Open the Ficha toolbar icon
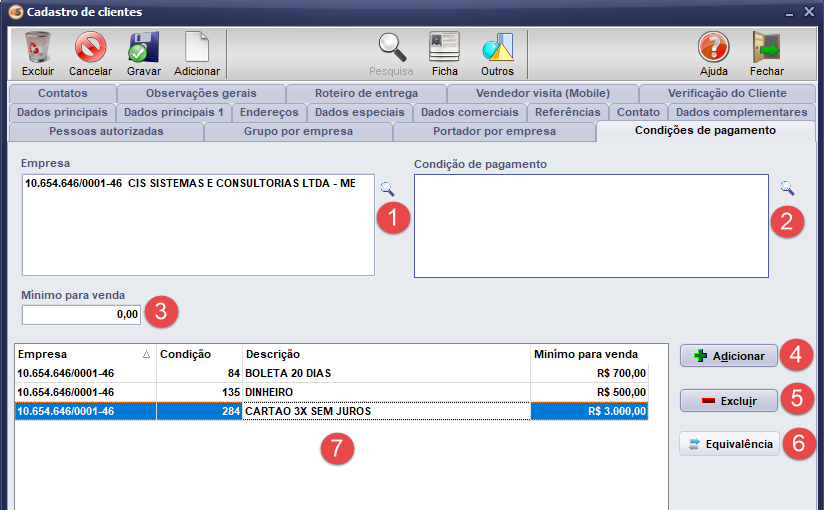 (x=444, y=48)
